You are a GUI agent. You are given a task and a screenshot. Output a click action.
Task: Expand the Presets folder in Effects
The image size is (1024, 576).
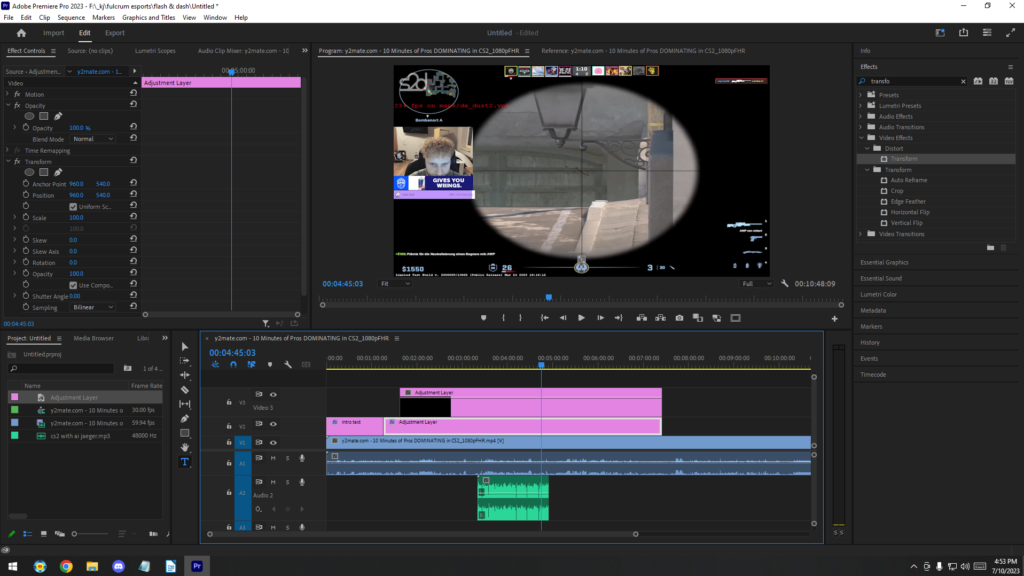861,95
